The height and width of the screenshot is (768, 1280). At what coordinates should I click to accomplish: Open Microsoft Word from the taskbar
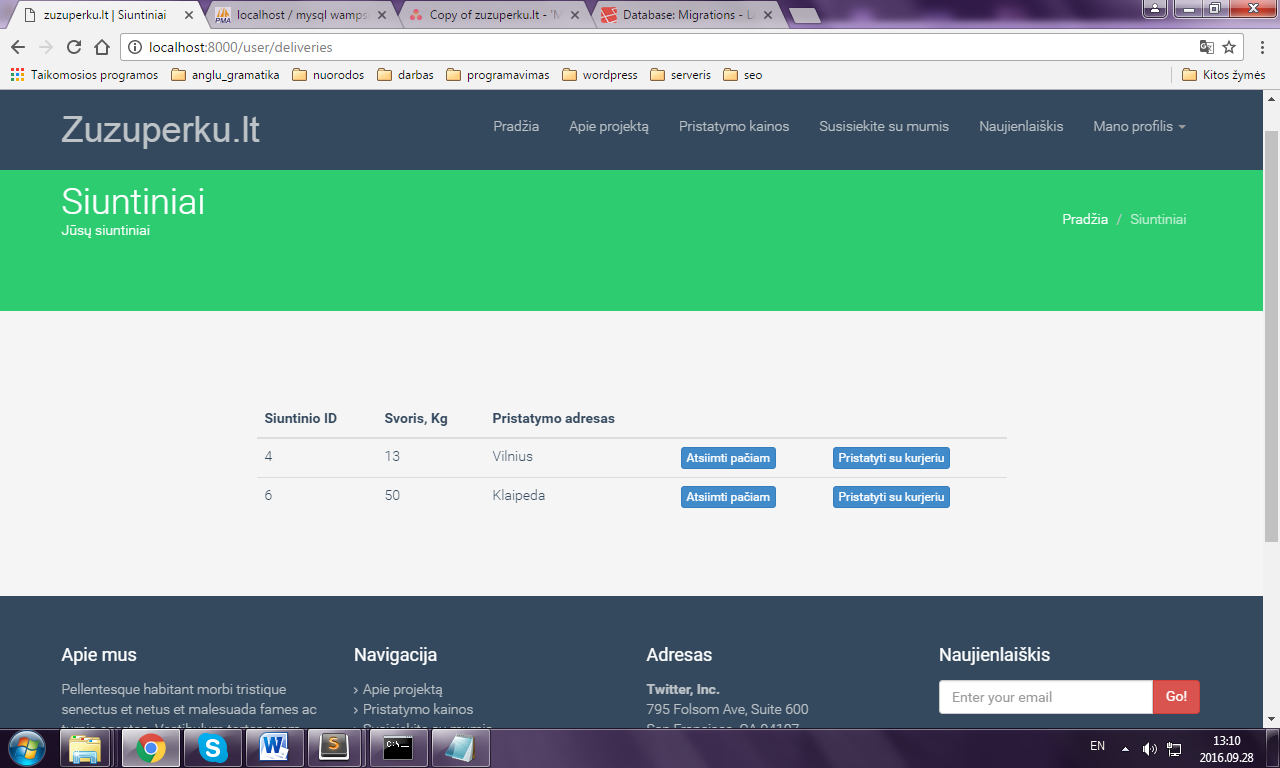(274, 747)
